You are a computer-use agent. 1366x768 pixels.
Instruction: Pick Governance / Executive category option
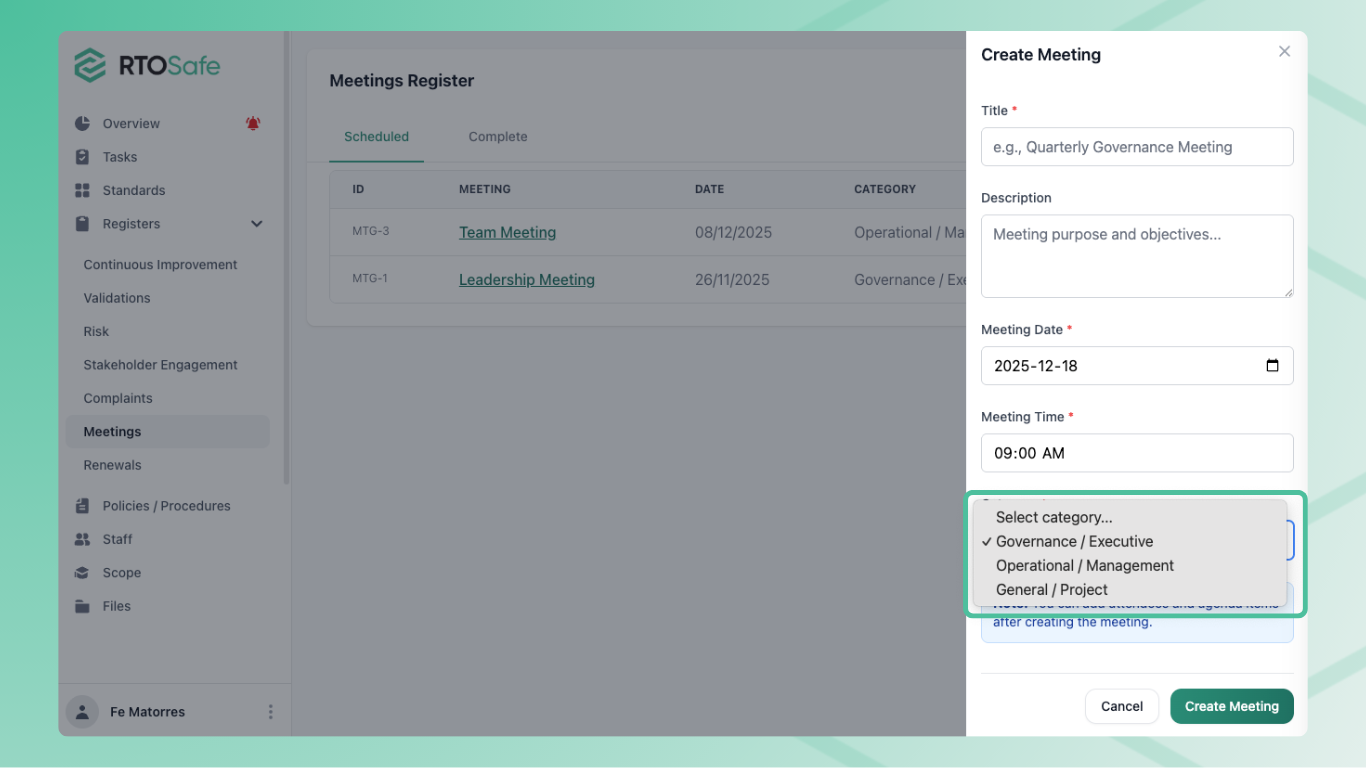[1074, 542]
